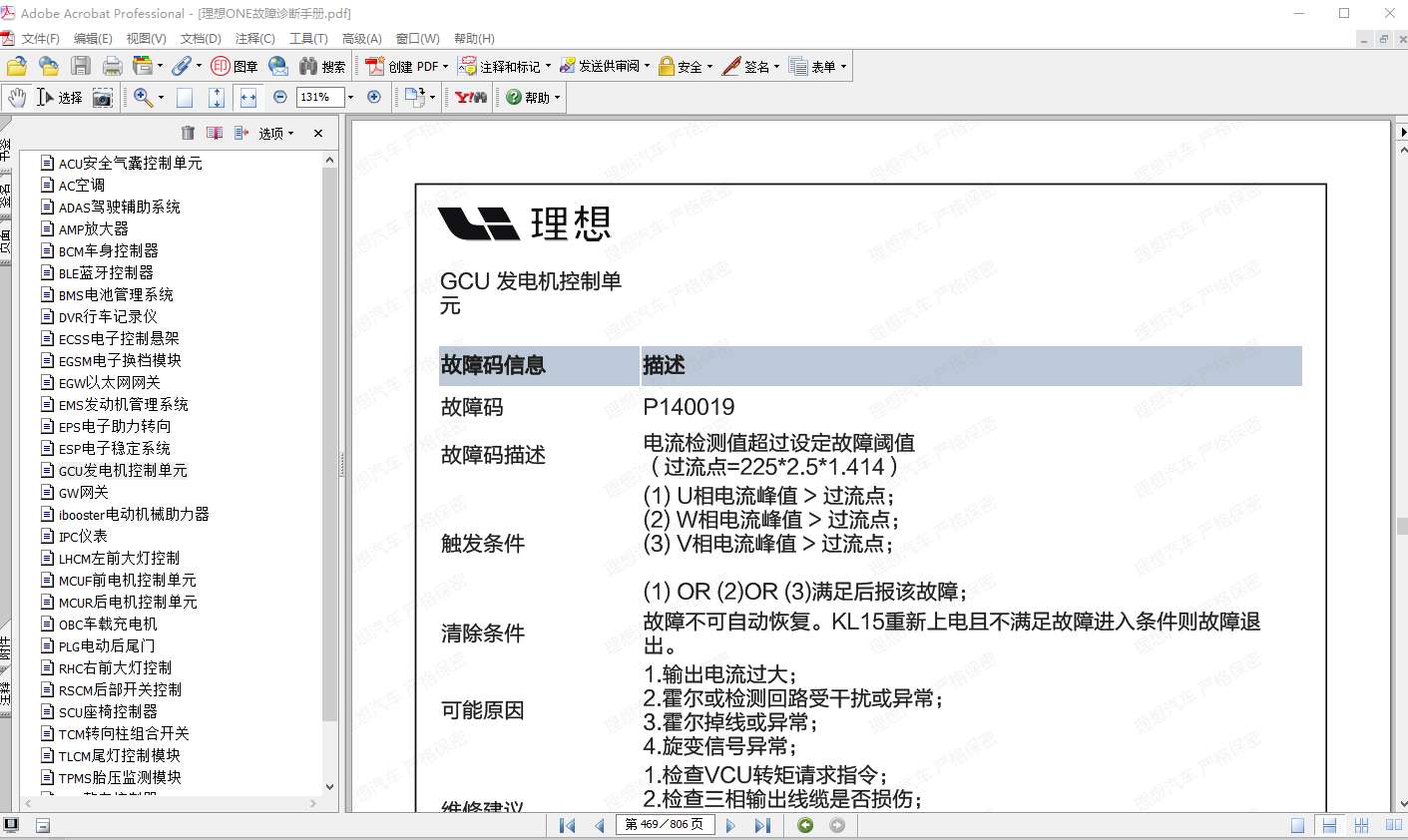Screen dimensions: 1408x840
Task: Activate the Snapshot camera tool
Action: [102, 97]
